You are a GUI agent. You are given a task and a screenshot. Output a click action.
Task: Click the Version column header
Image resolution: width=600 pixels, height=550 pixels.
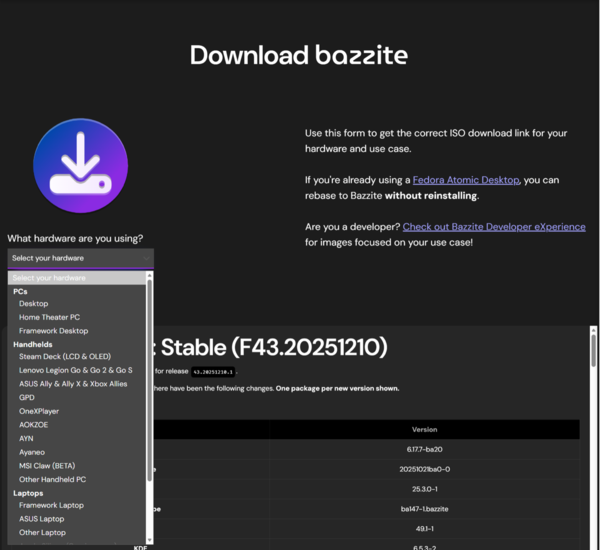[424, 429]
